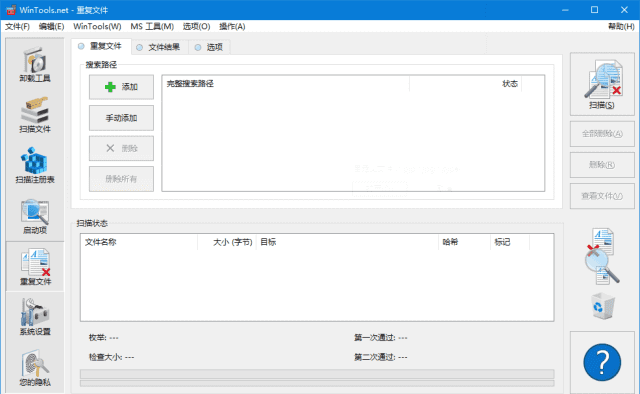
Task: Click the 枚举: --- status text
Action: pyautogui.click(x=104, y=338)
